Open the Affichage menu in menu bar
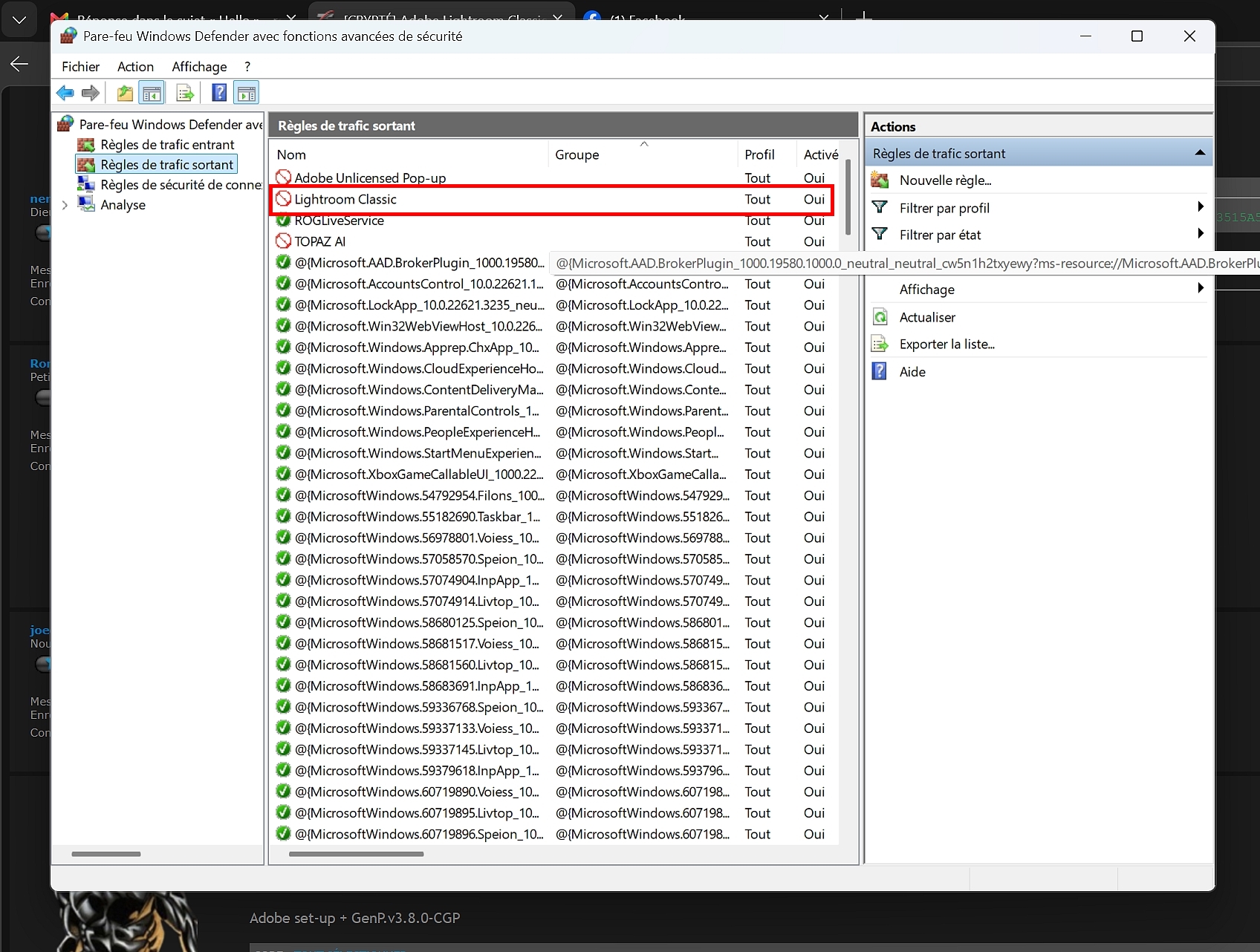Screen dimensions: 1260x952 tap(199, 66)
